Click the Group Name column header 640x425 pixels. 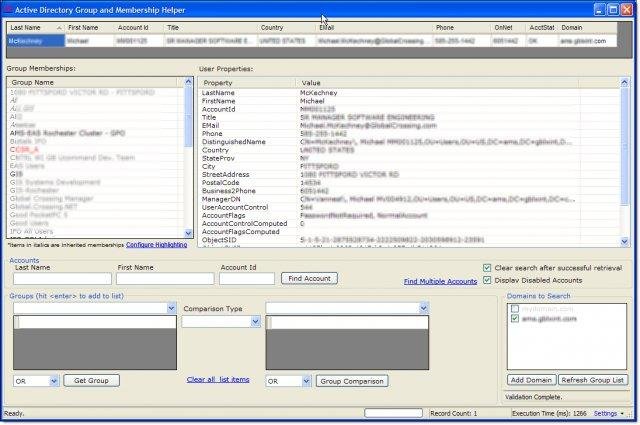click(x=34, y=82)
